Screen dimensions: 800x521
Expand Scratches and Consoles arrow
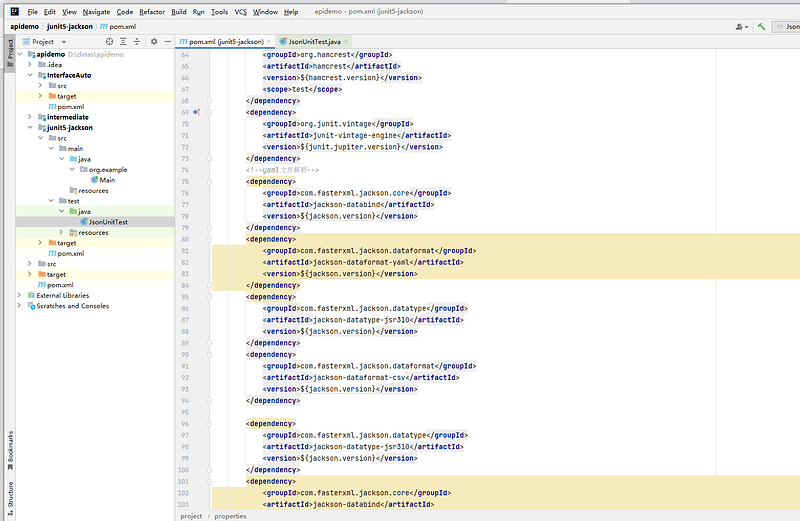20,306
